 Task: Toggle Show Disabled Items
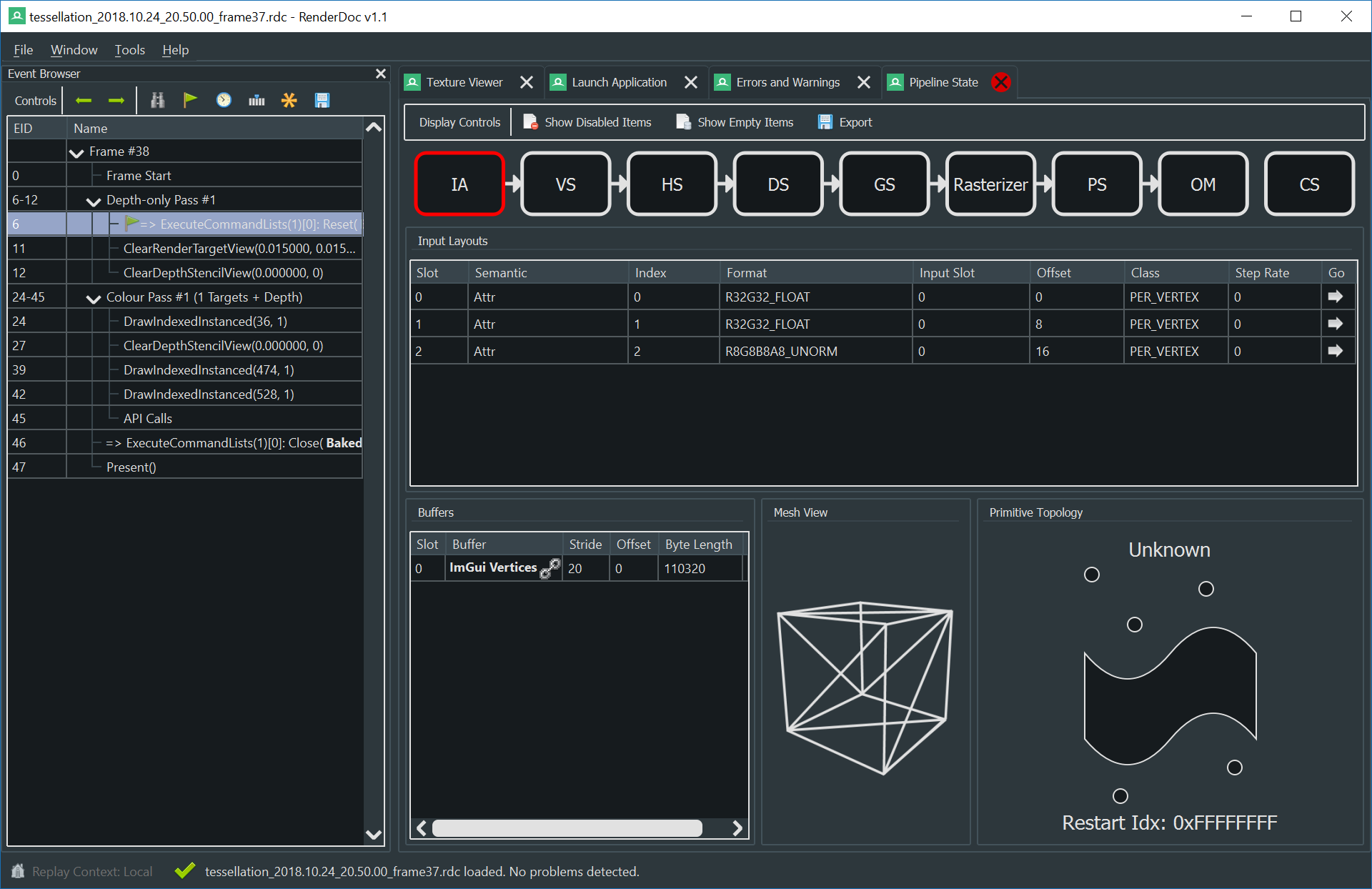(x=587, y=121)
